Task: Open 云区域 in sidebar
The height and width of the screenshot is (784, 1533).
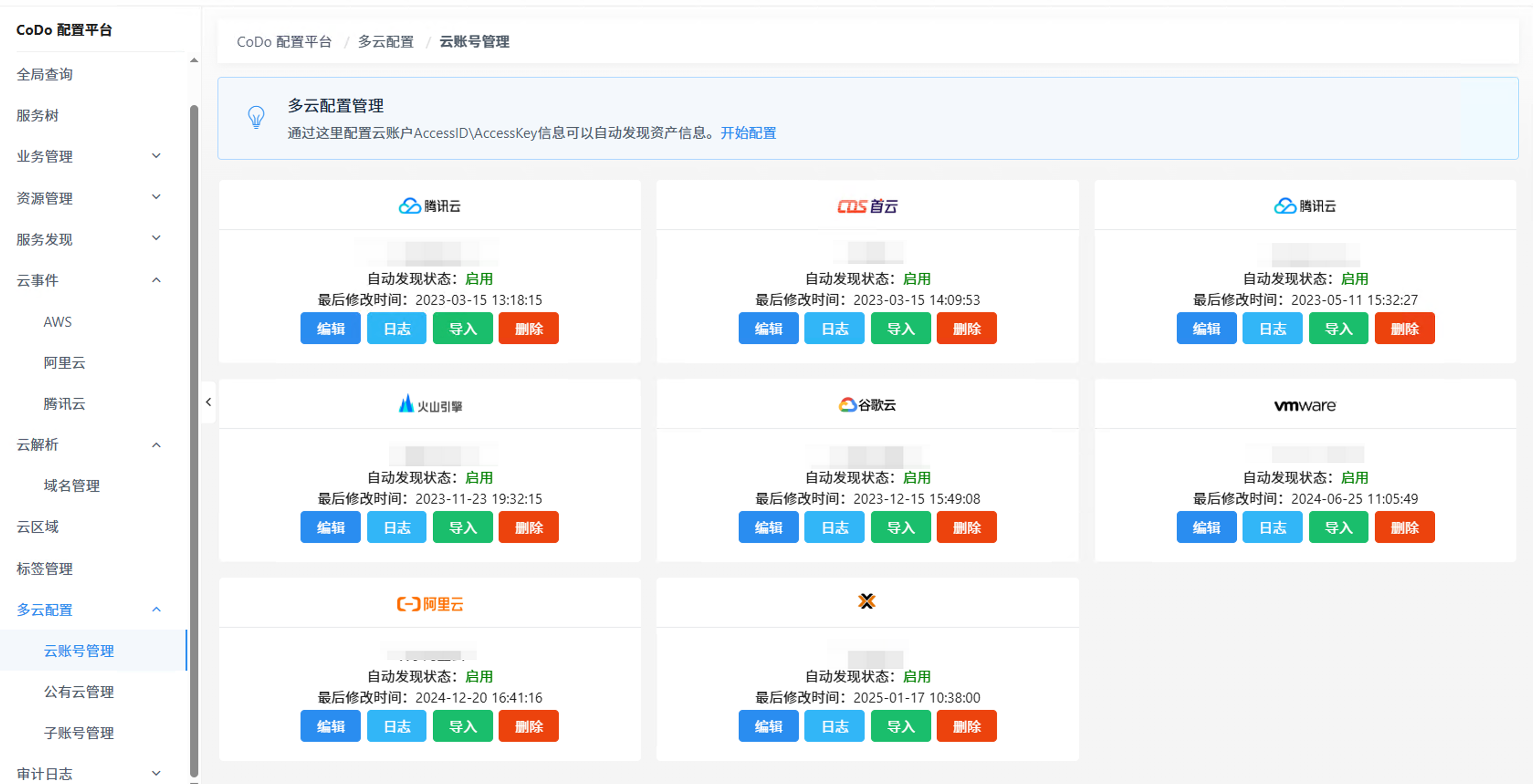Action: 37,527
